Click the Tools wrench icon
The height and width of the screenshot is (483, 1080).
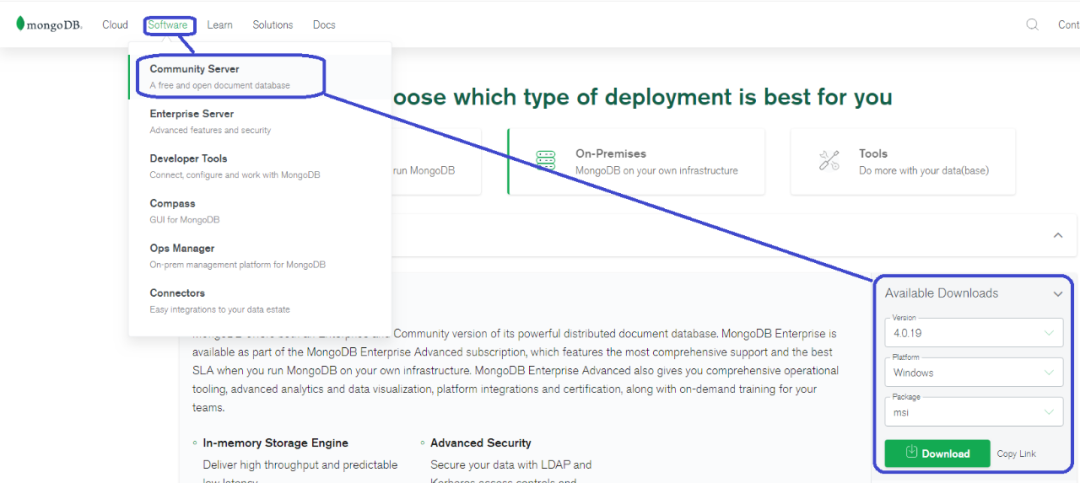(x=829, y=161)
